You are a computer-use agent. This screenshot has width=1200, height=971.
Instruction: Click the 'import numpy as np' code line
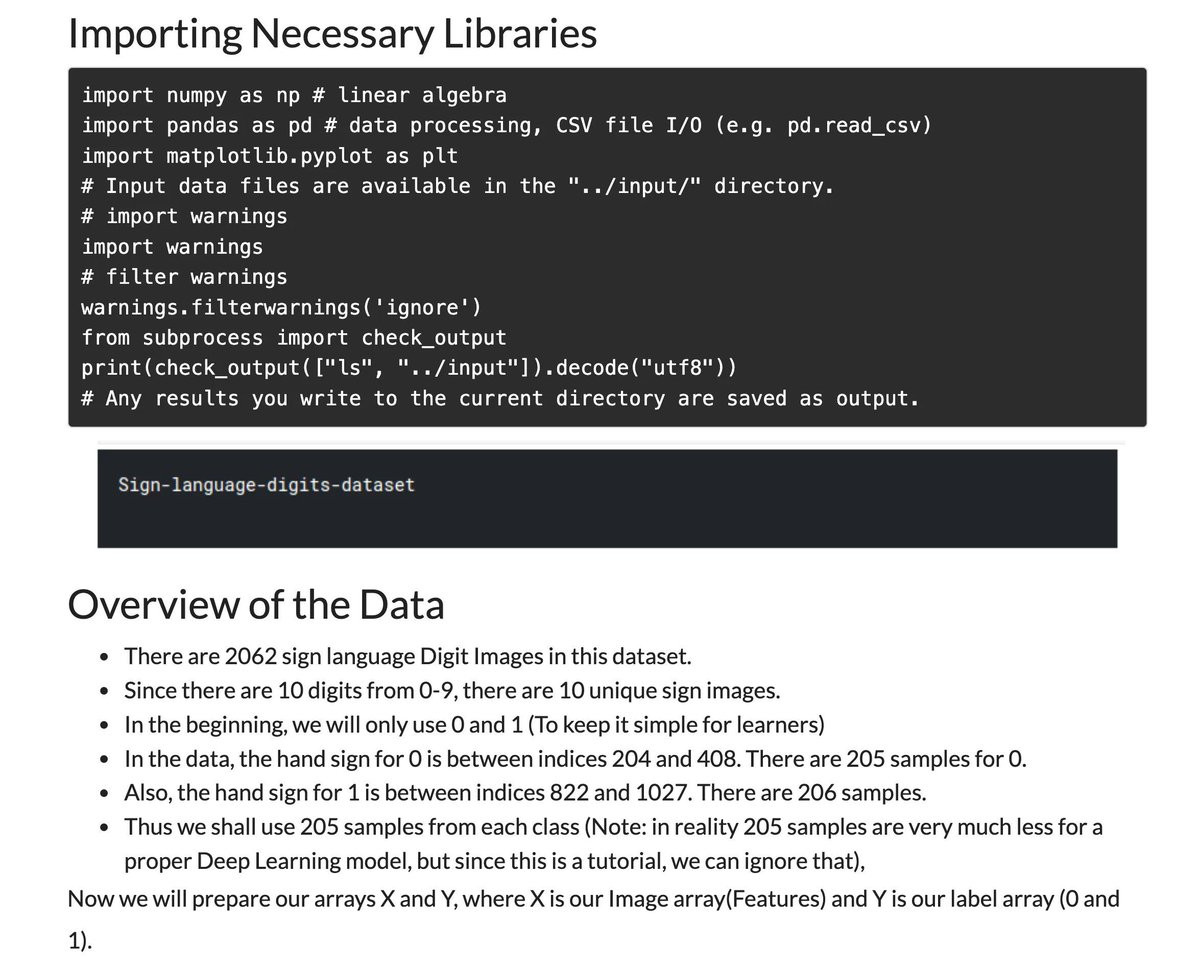(294, 95)
